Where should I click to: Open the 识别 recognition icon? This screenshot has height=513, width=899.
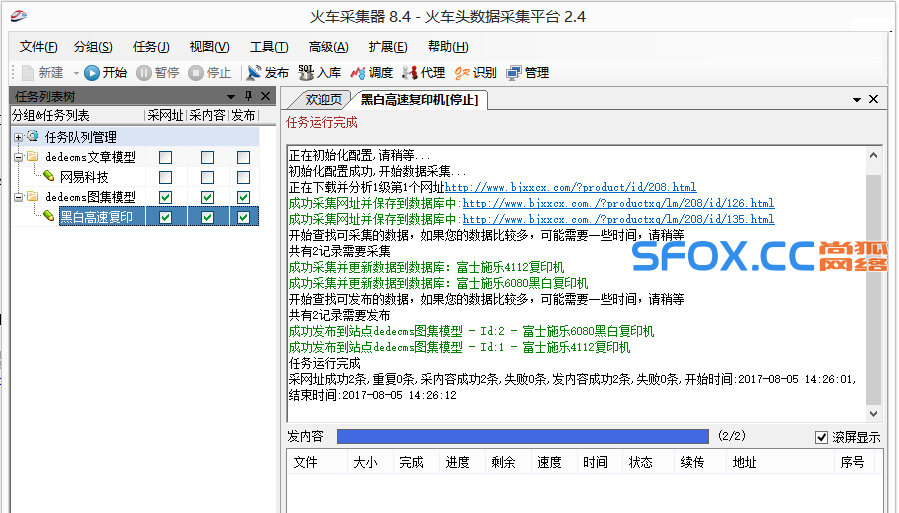tap(462, 73)
